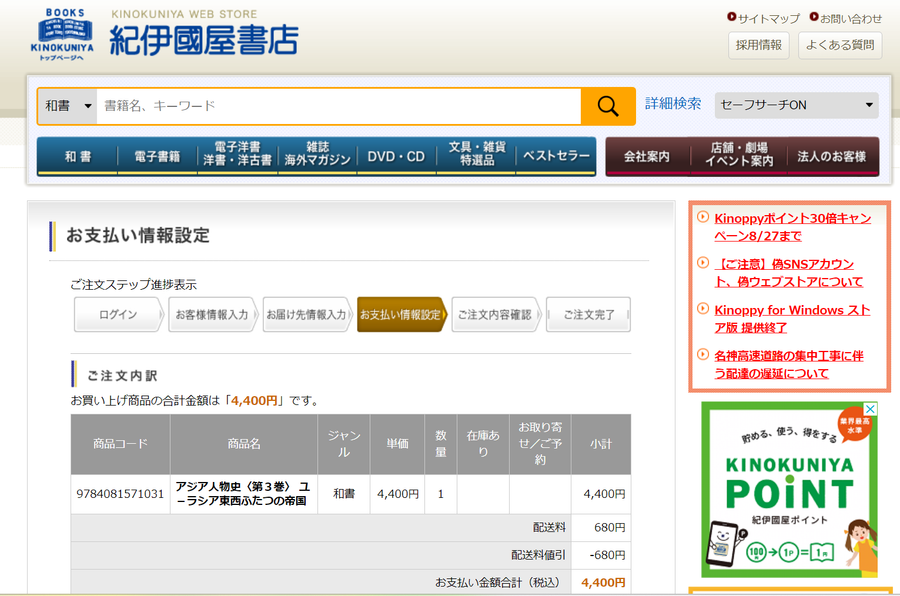
Task: Click the KINOKUNIYA POINT banner ad
Action: [790, 490]
